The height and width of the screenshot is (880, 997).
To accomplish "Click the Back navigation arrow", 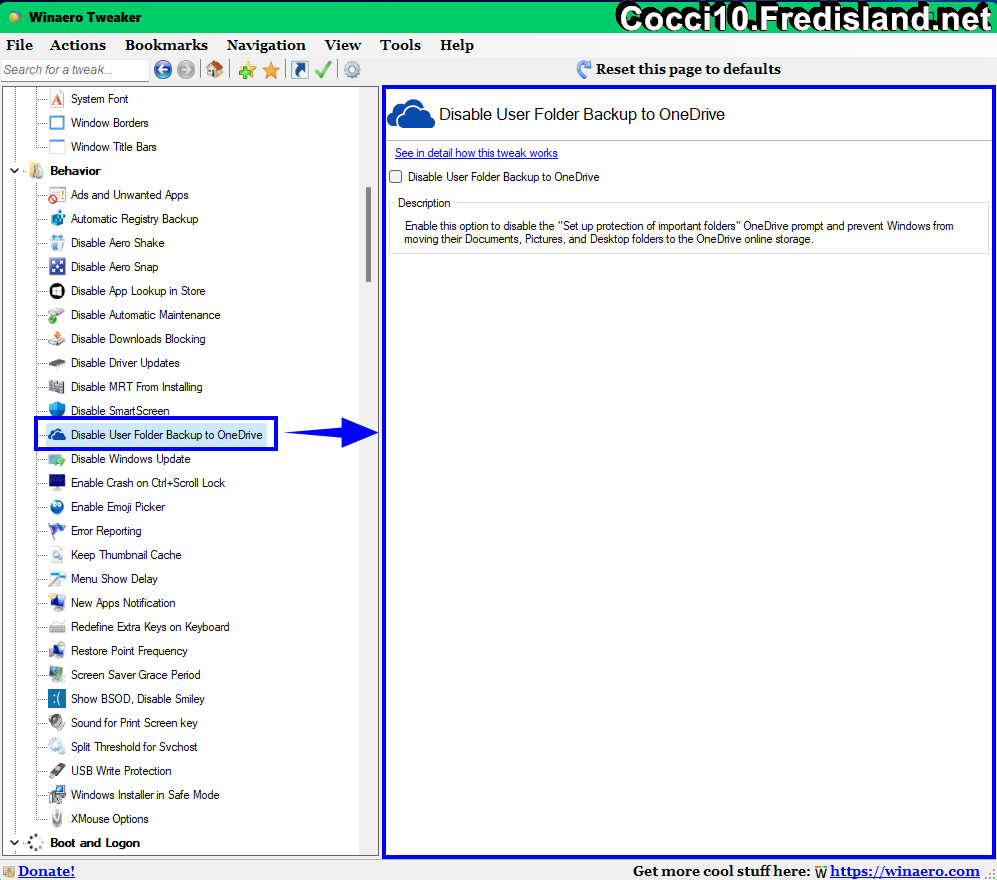I will [x=163, y=69].
